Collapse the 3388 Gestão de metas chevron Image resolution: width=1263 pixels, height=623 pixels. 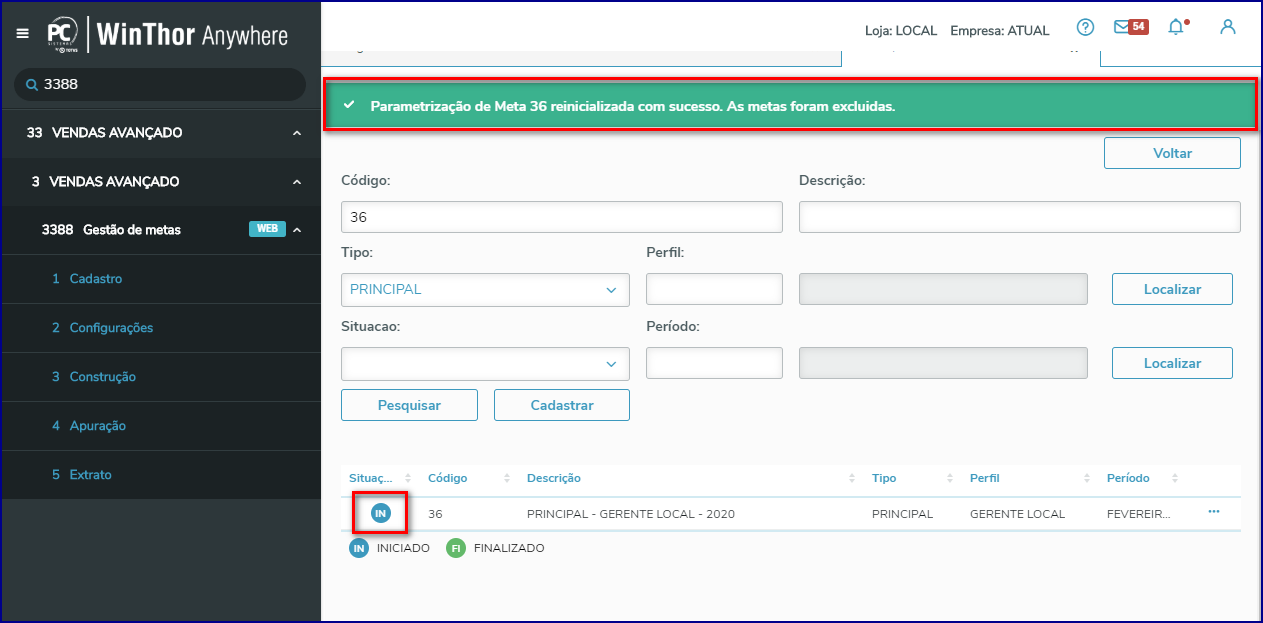coord(297,230)
